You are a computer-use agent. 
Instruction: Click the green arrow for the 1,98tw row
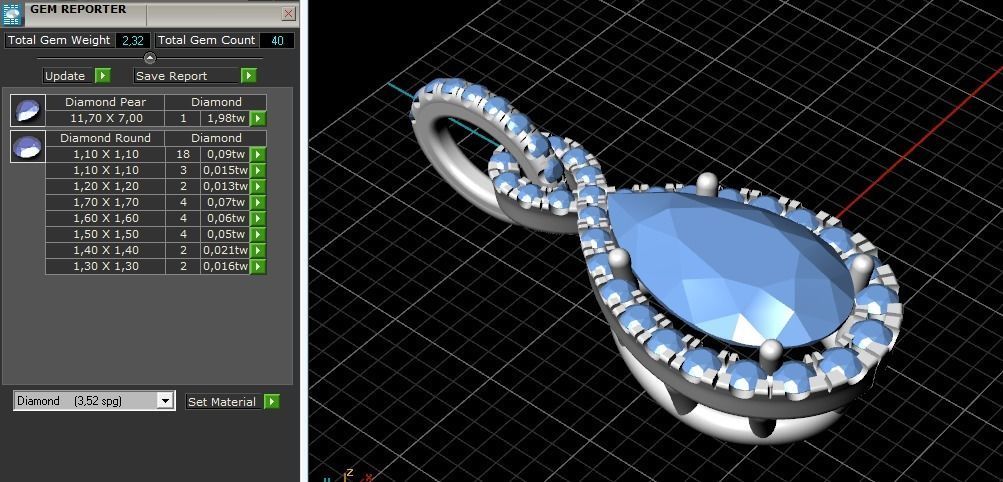coord(258,118)
